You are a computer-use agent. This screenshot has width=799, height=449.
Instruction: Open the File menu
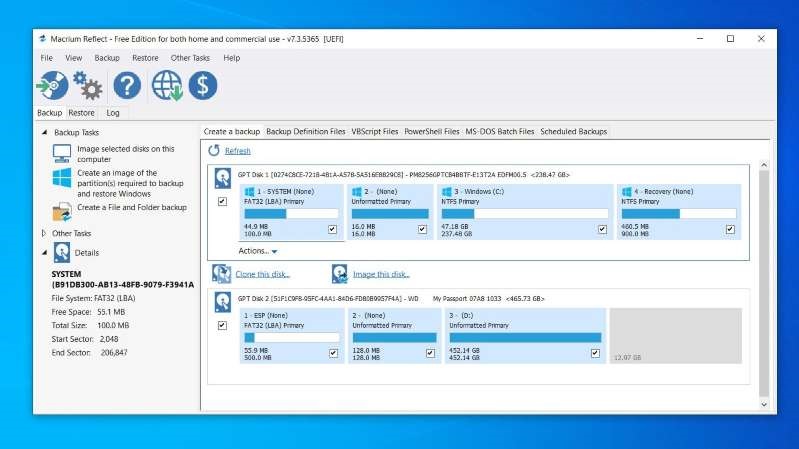(46, 58)
